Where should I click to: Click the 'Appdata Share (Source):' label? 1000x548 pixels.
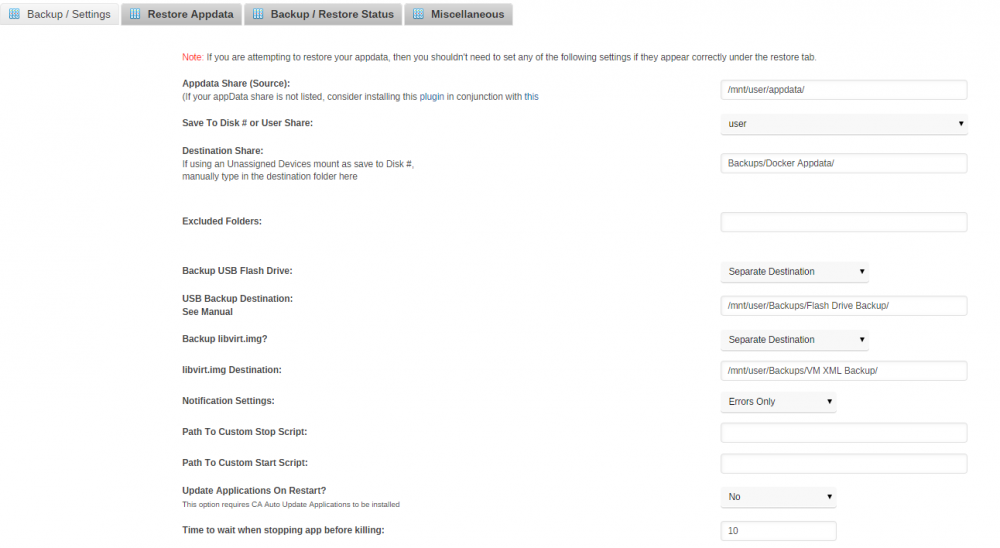(236, 84)
